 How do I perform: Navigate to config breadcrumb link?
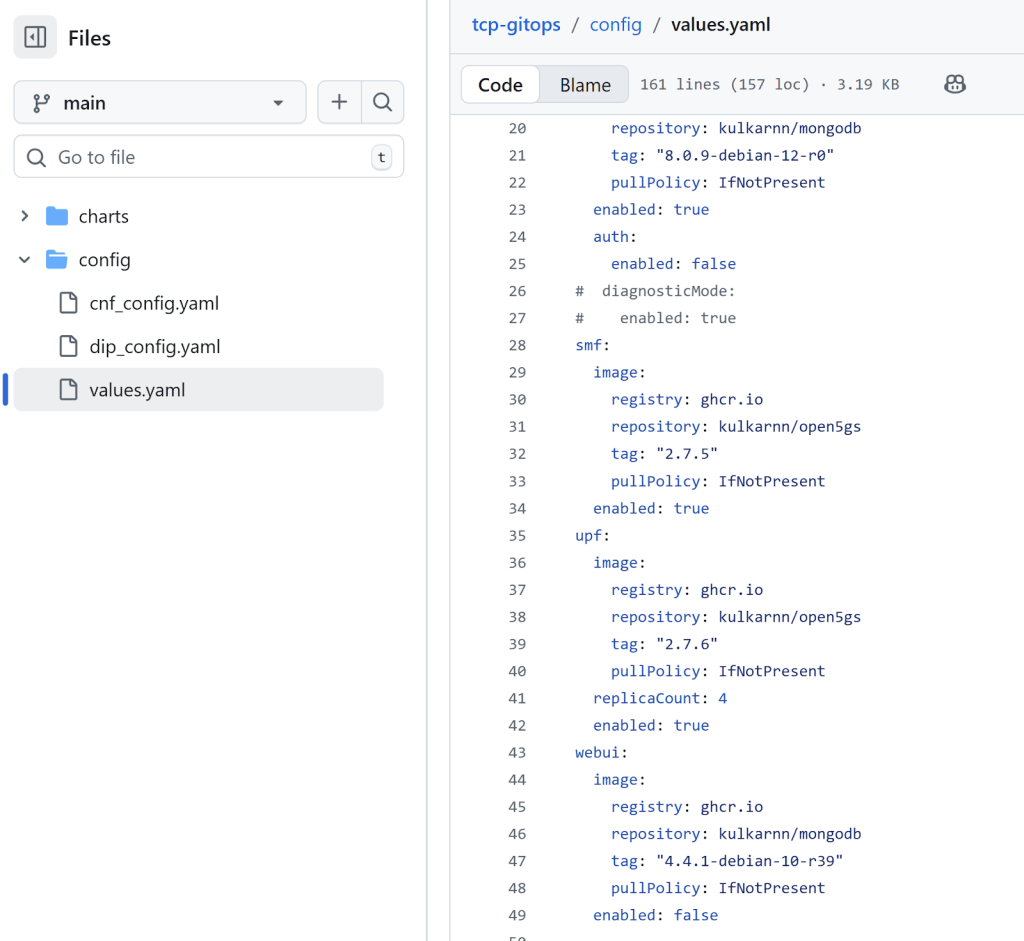tap(615, 24)
